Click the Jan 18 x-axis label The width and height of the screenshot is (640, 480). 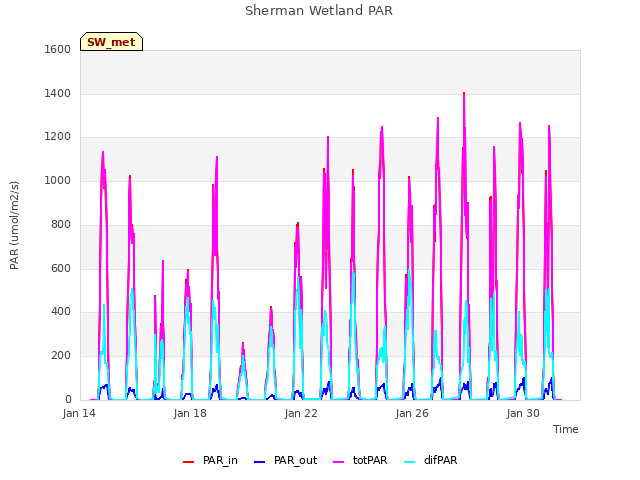tap(190, 413)
